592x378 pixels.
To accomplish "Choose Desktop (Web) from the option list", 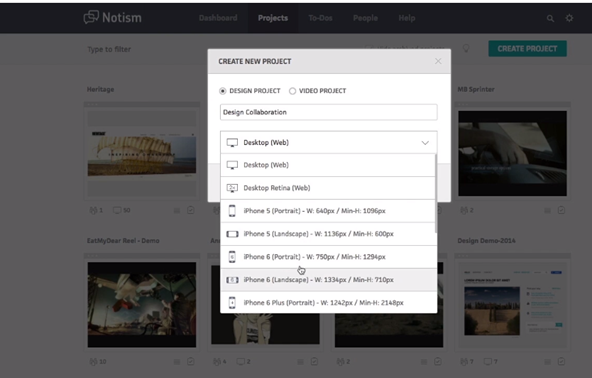I will click(328, 165).
